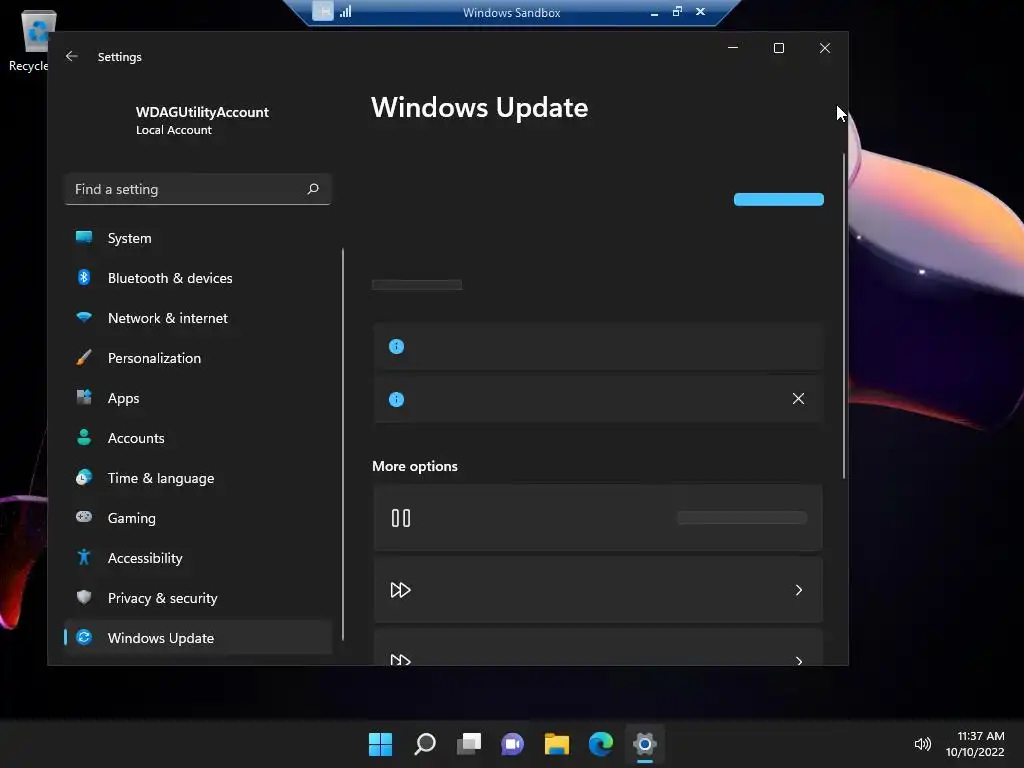
Task: Click the Bluetooth icon in the sidebar
Action: pyautogui.click(x=84, y=278)
